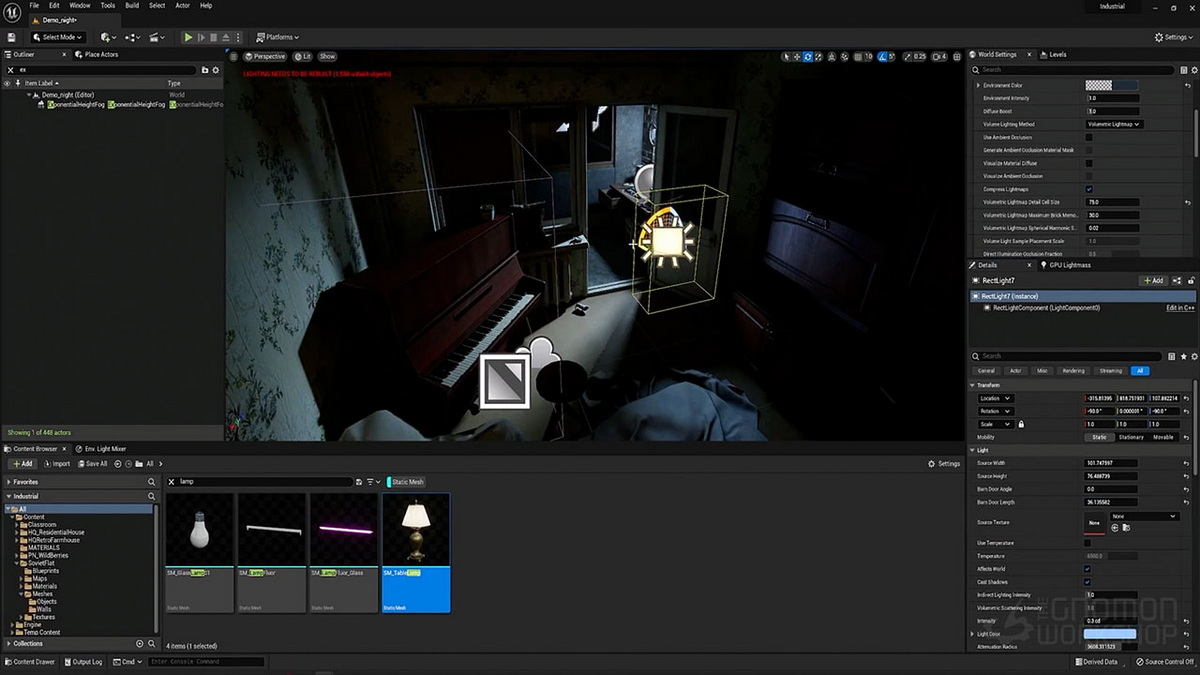This screenshot has height=675, width=1200.
Task: Browse to Source Texture in Content Browser
Action: (x=1125, y=527)
